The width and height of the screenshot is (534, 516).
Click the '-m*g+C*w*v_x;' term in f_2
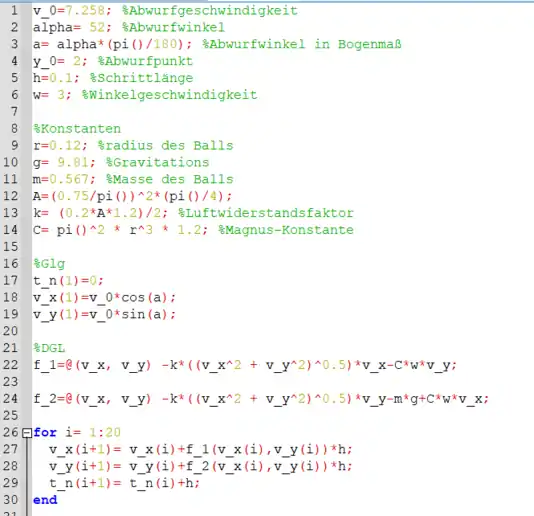pyautogui.click(x=438, y=398)
